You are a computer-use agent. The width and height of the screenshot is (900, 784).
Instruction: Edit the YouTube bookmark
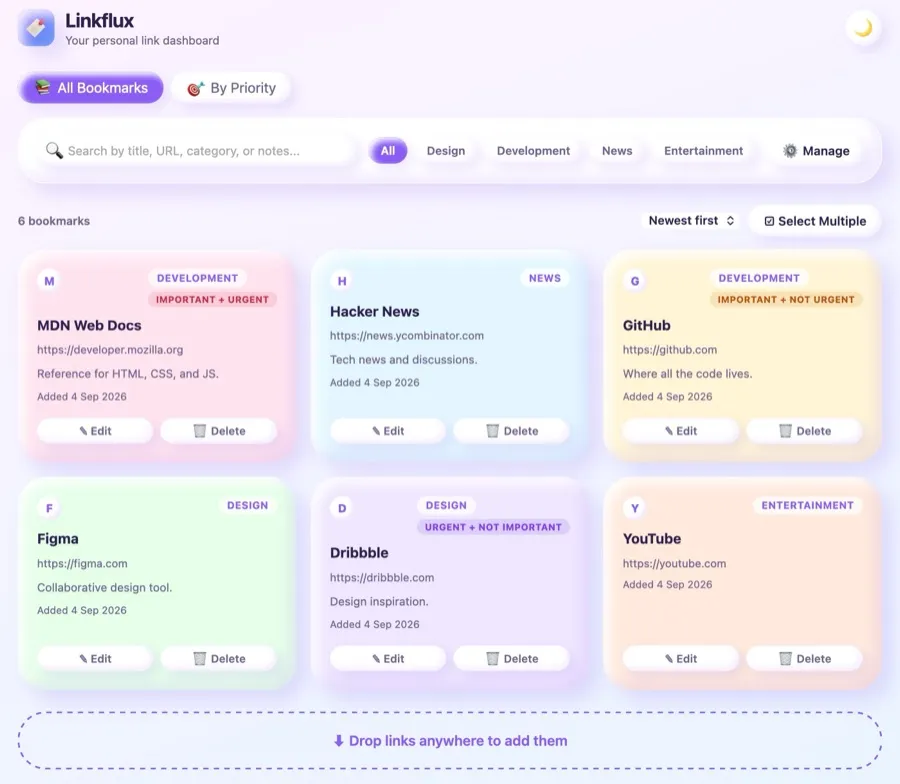[681, 659]
